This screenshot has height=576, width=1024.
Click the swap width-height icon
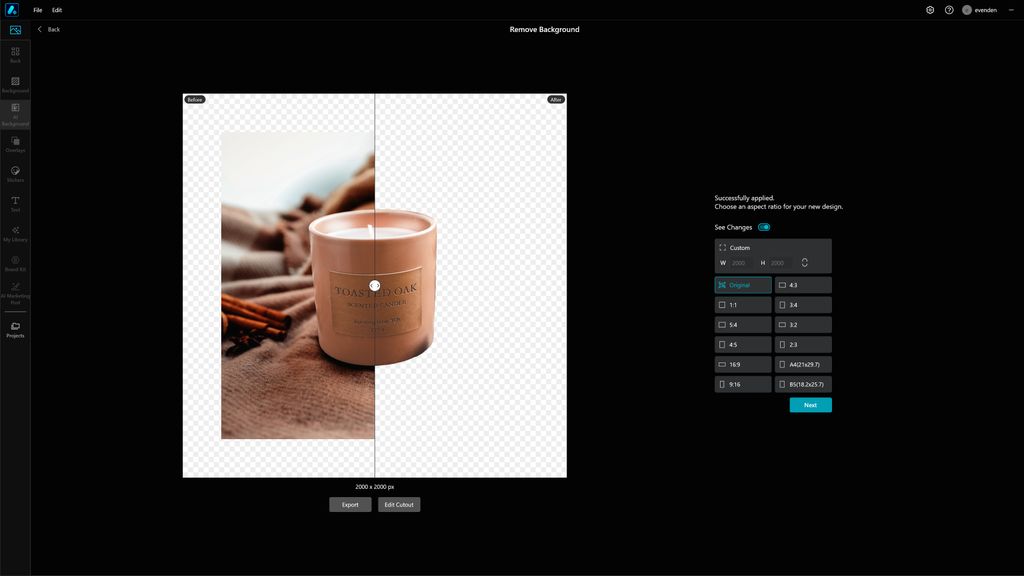tap(803, 262)
